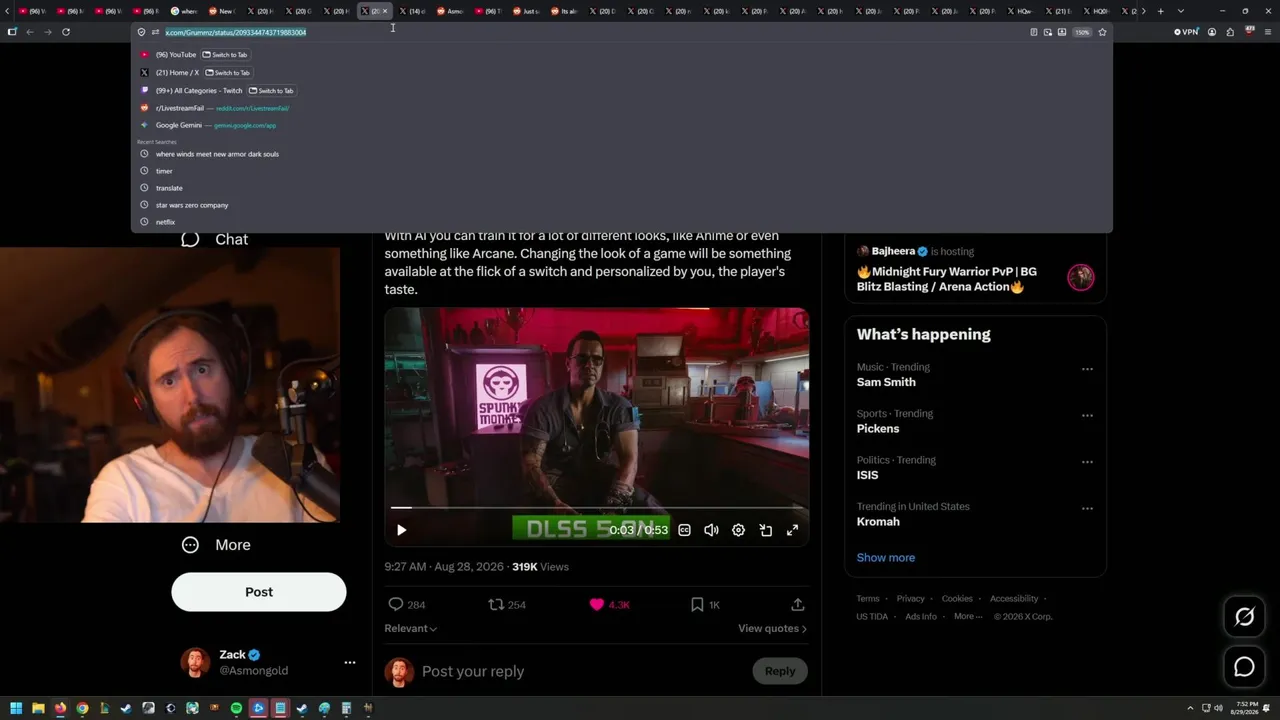Open the Windows Start menu

[16, 708]
